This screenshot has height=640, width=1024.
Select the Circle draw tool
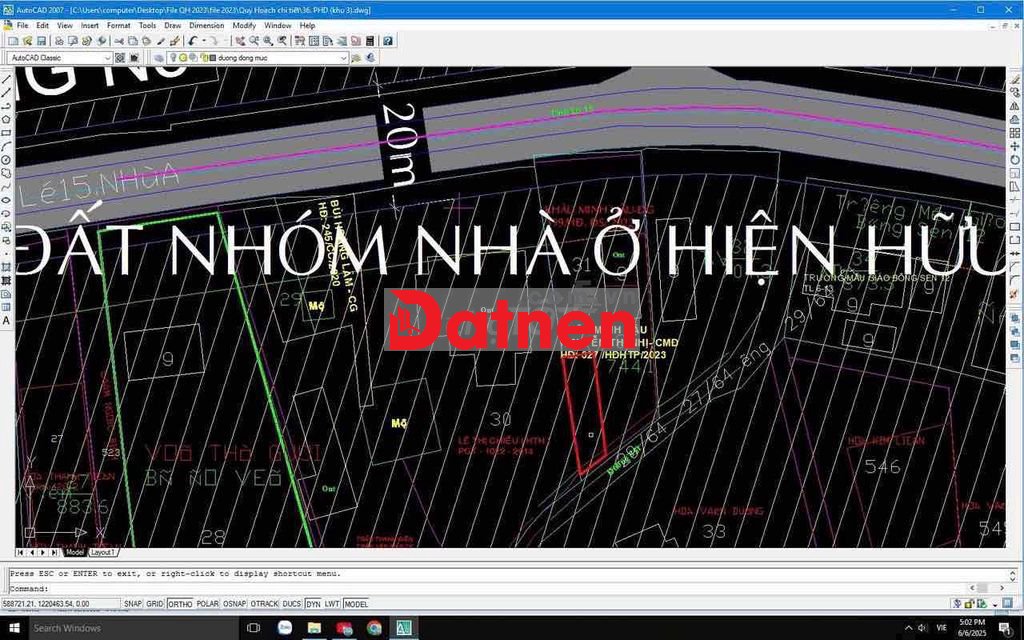(6, 160)
